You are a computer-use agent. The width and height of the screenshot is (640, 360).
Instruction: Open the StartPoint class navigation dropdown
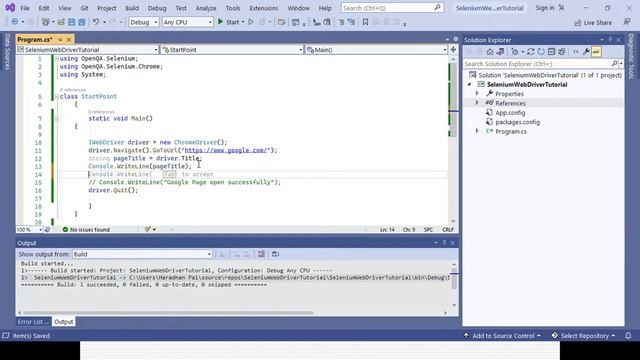[x=232, y=49]
